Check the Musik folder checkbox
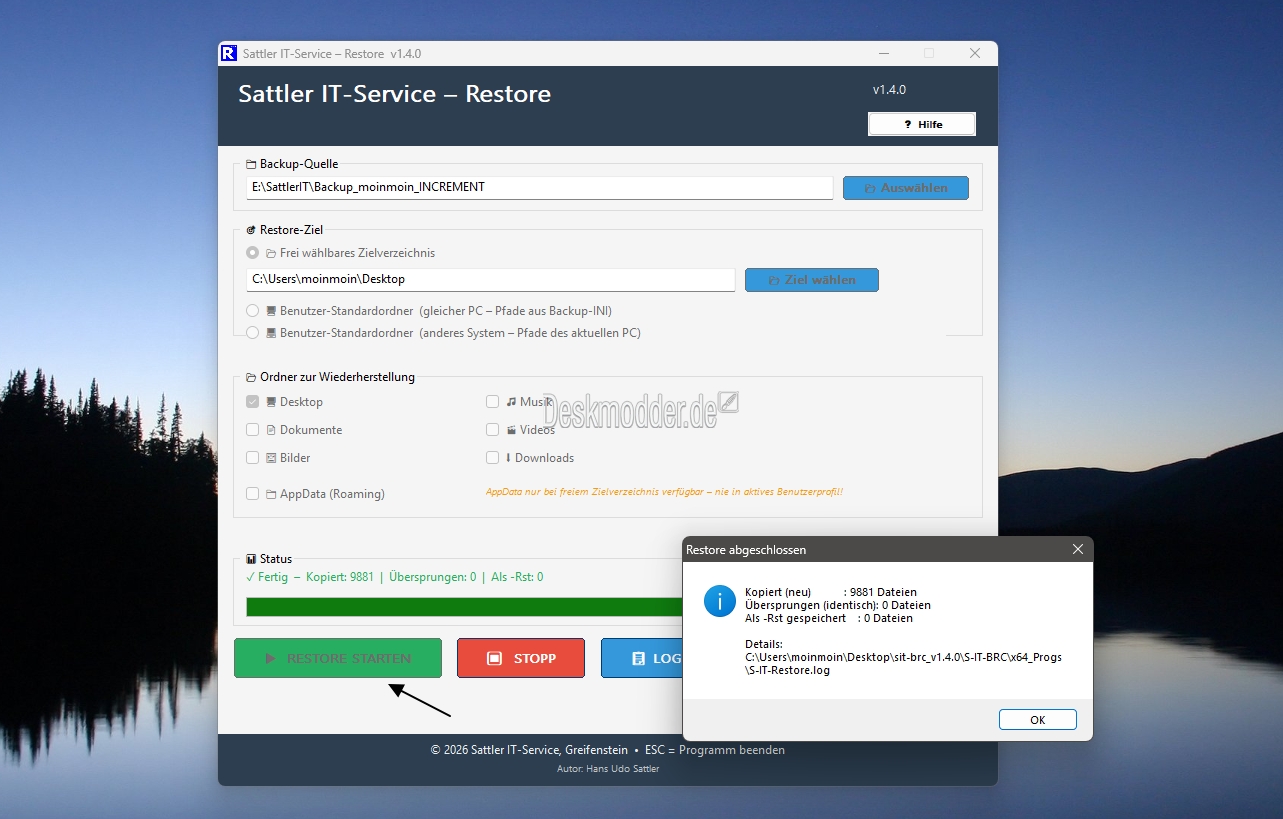 coord(492,402)
